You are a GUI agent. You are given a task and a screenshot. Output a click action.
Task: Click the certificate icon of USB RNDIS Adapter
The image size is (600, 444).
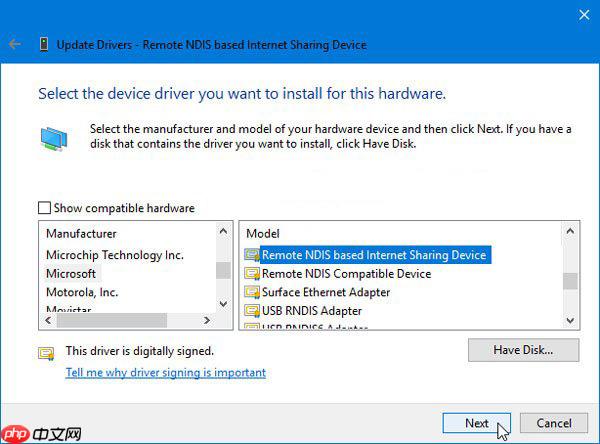click(252, 310)
